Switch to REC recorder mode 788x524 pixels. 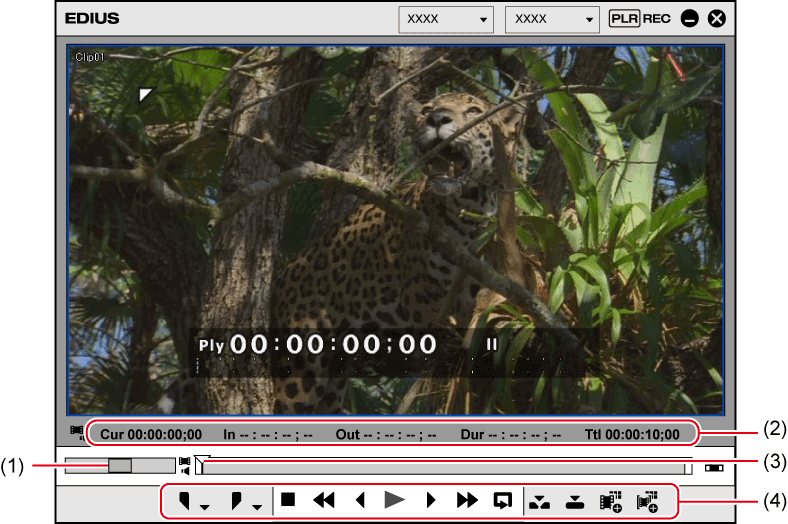point(659,19)
